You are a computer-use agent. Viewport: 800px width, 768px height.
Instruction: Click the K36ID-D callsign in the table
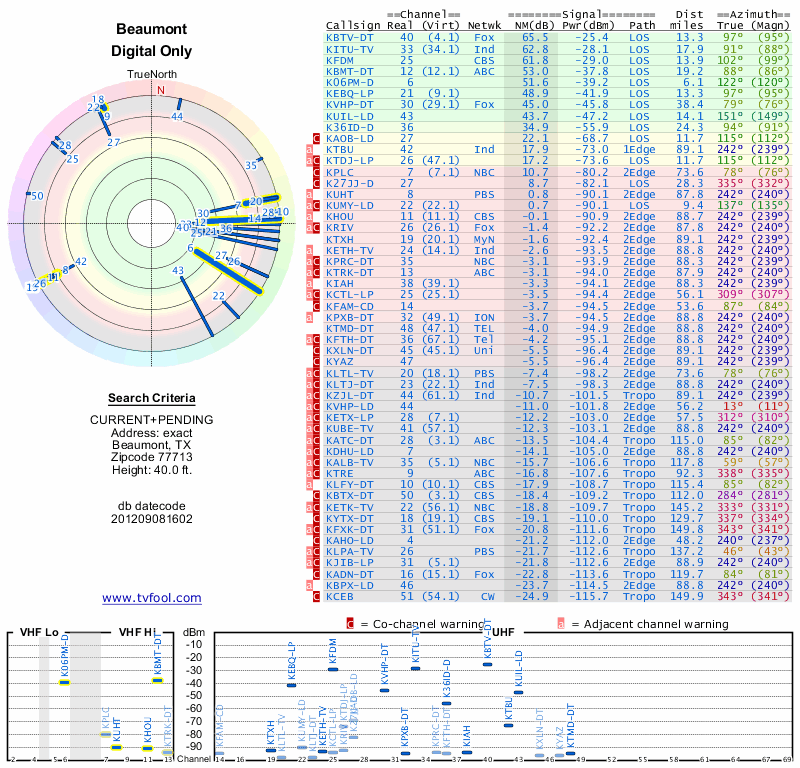(x=349, y=127)
